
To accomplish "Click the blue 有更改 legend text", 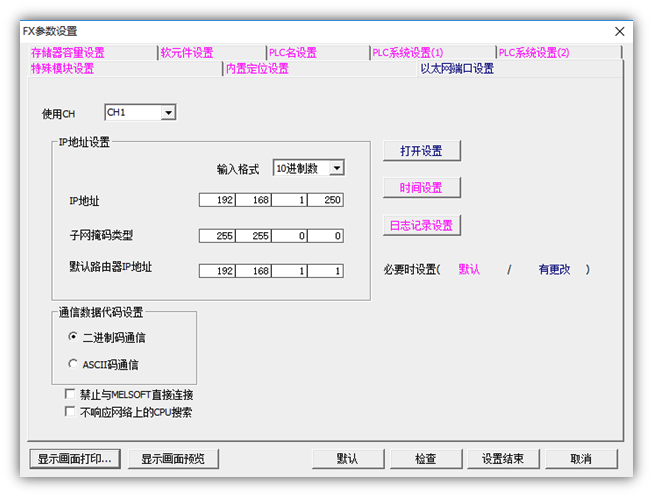I will (x=554, y=270).
